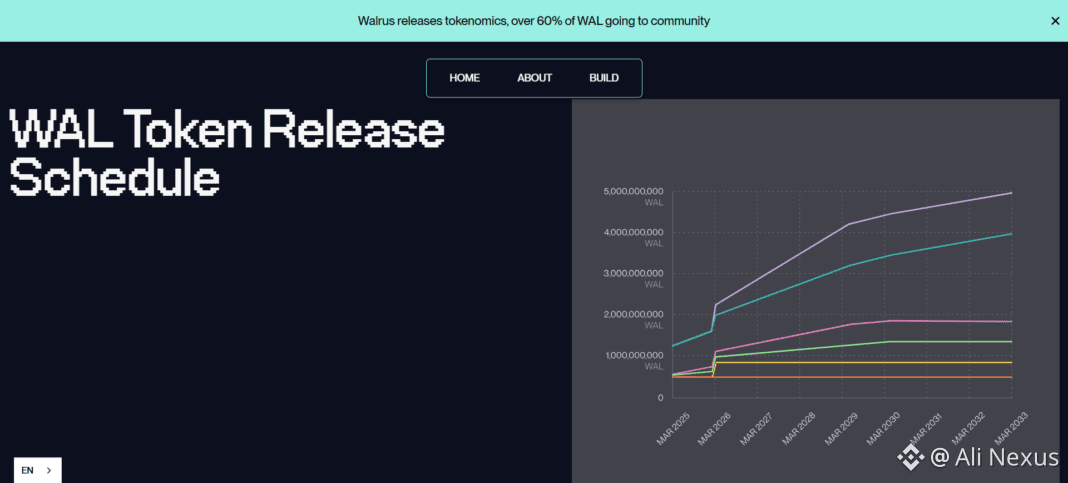Click the MAR 2027 axis label
1068x483 pixels.
coord(757,429)
